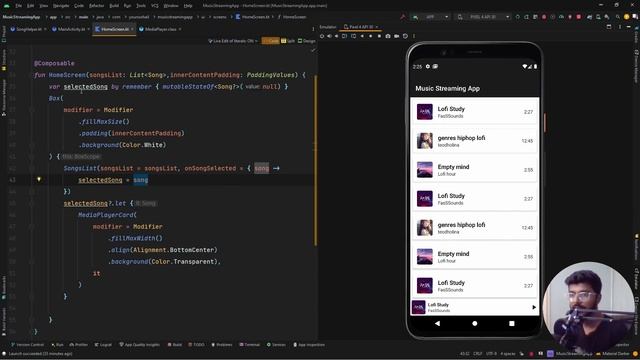Switch to the MediaPlayer.class editor tab
640x360 pixels.
pos(160,29)
